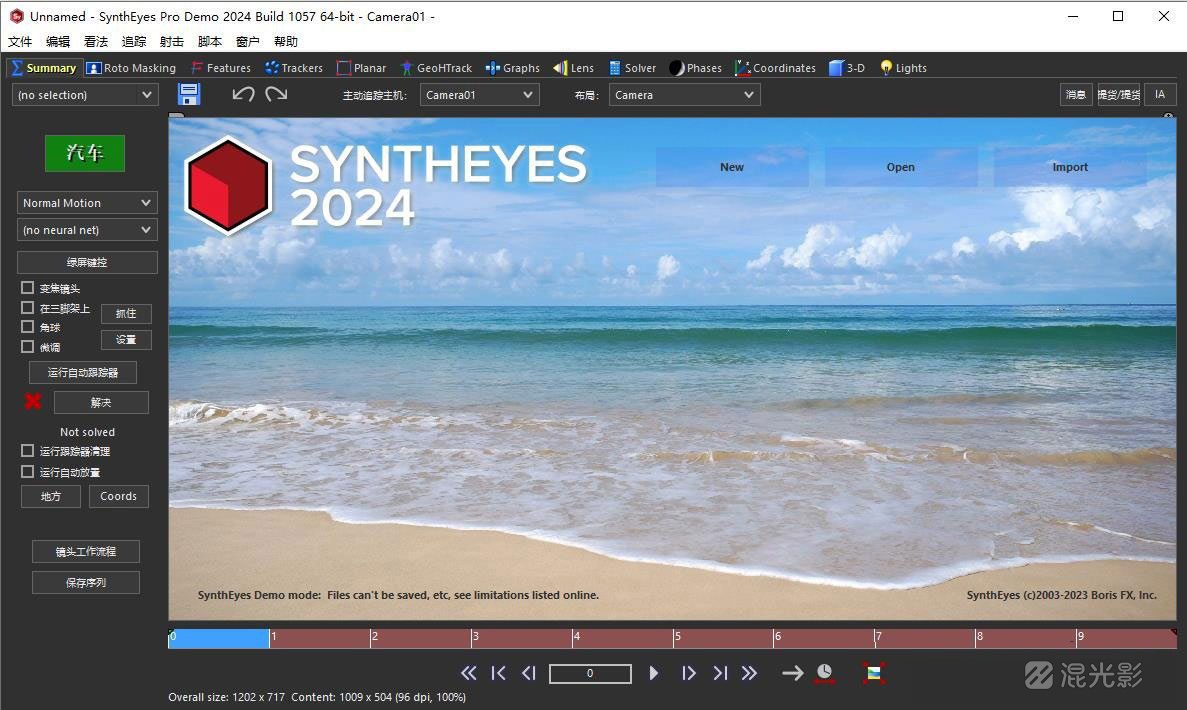Screen dimensions: 1187x710
Task: Select the Summary room tab
Action: (x=43, y=68)
